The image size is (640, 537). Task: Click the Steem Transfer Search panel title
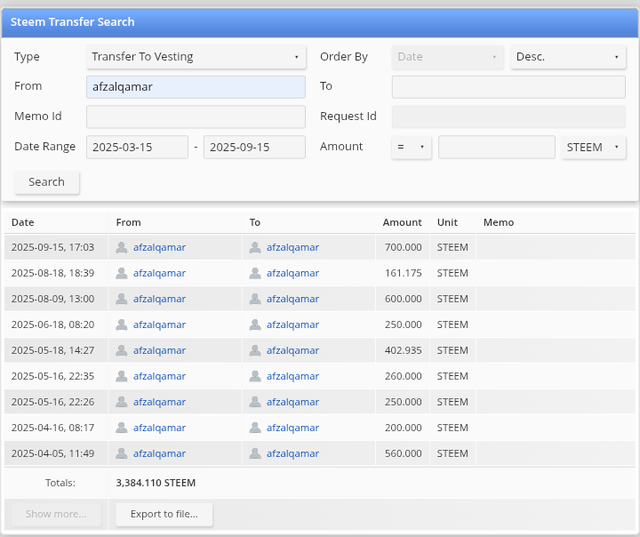tap(72, 22)
